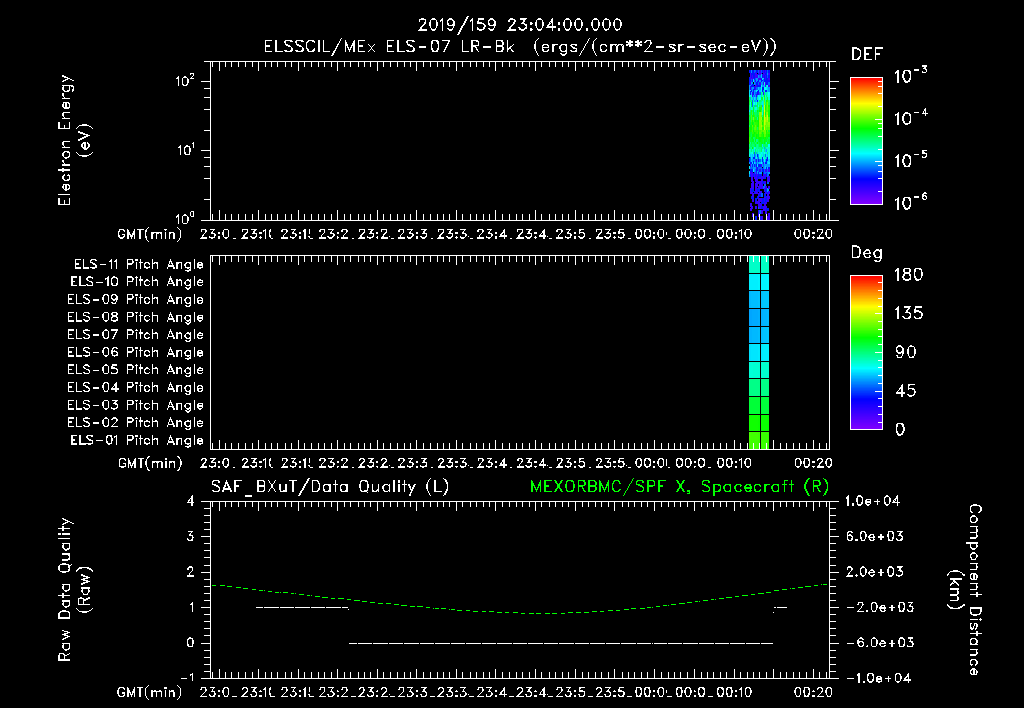Select the ELS-11 Pitch Angle row label
Screen dimensions: 1024x708
pyautogui.click(x=138, y=265)
